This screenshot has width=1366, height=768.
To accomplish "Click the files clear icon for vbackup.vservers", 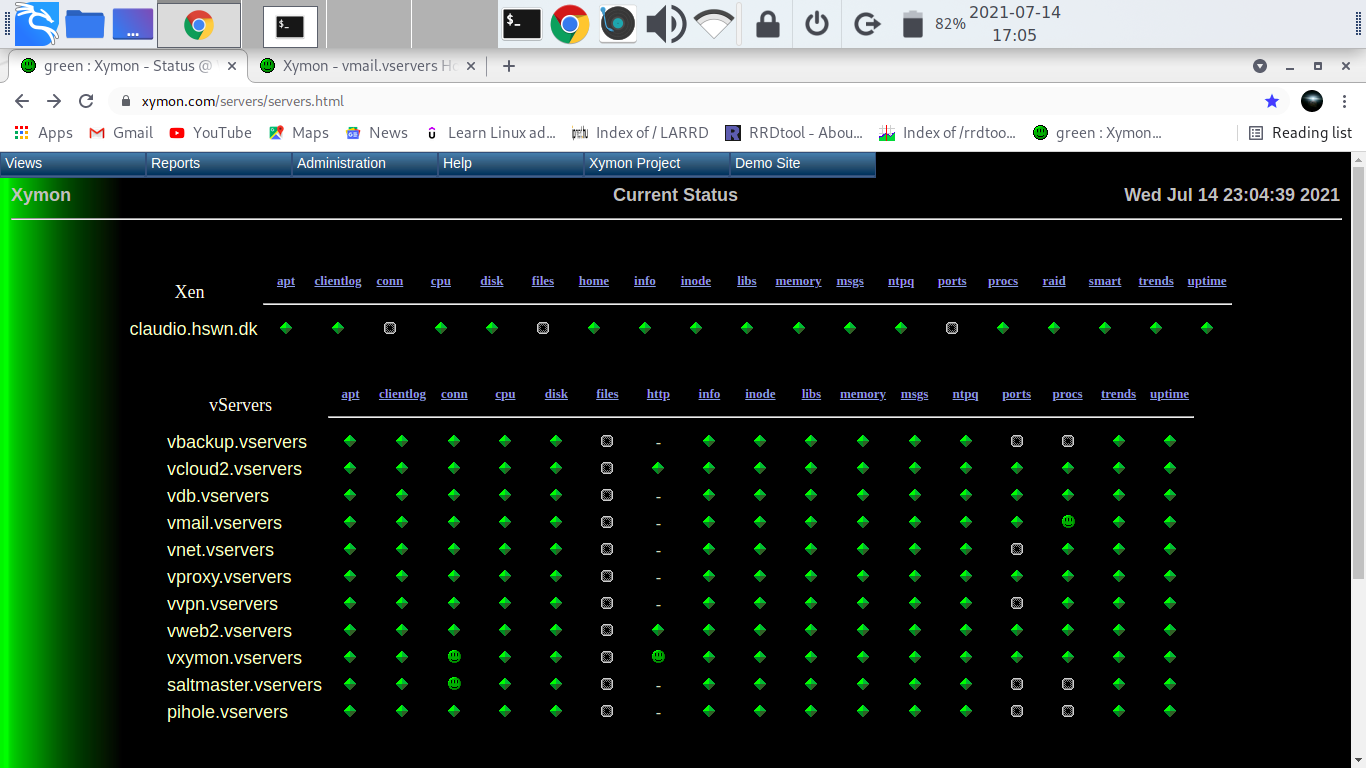I will (607, 441).
